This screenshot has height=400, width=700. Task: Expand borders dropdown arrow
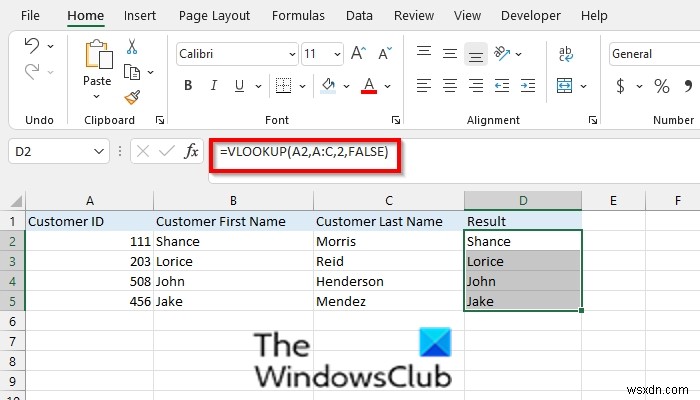[x=302, y=86]
